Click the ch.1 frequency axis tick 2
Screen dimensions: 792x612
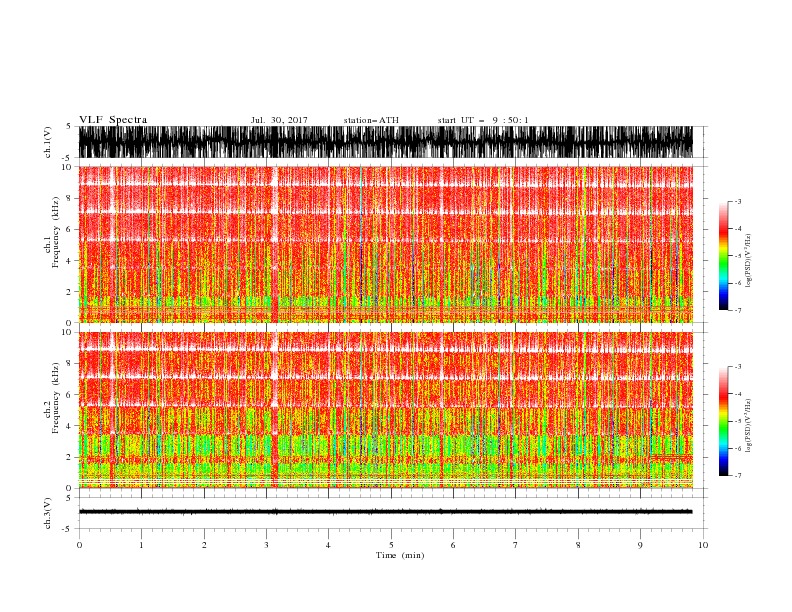tap(69, 292)
